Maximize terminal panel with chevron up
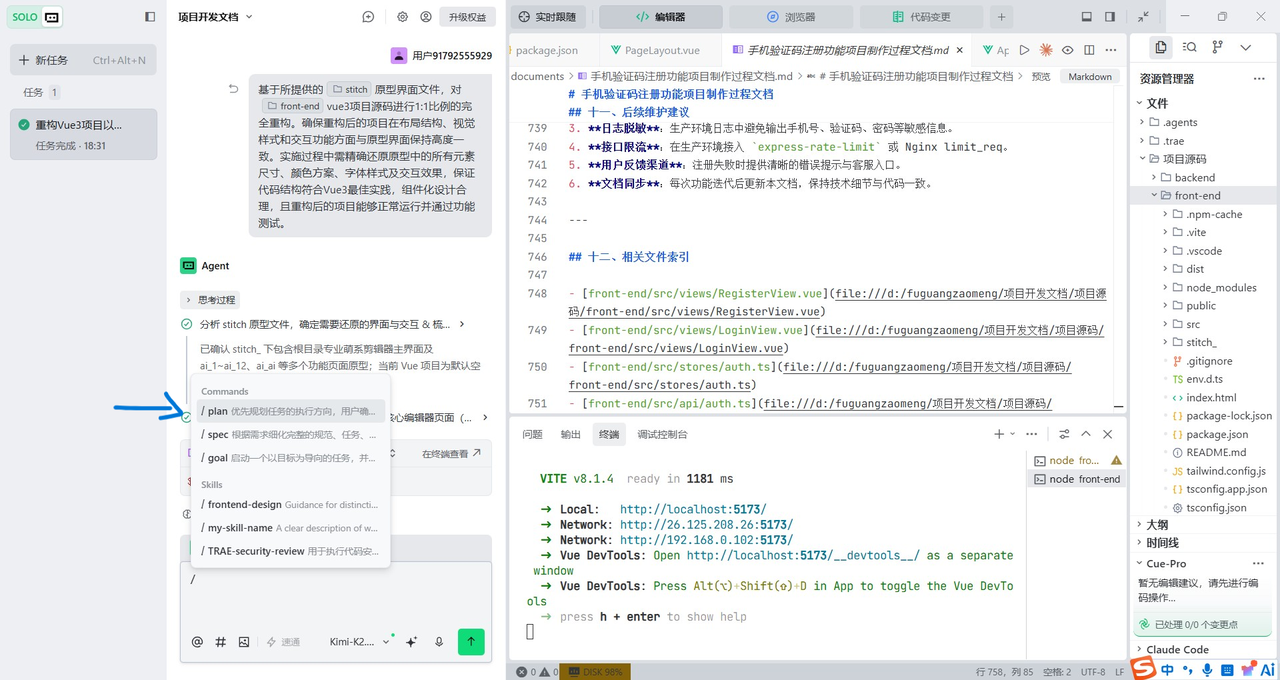 click(1086, 434)
